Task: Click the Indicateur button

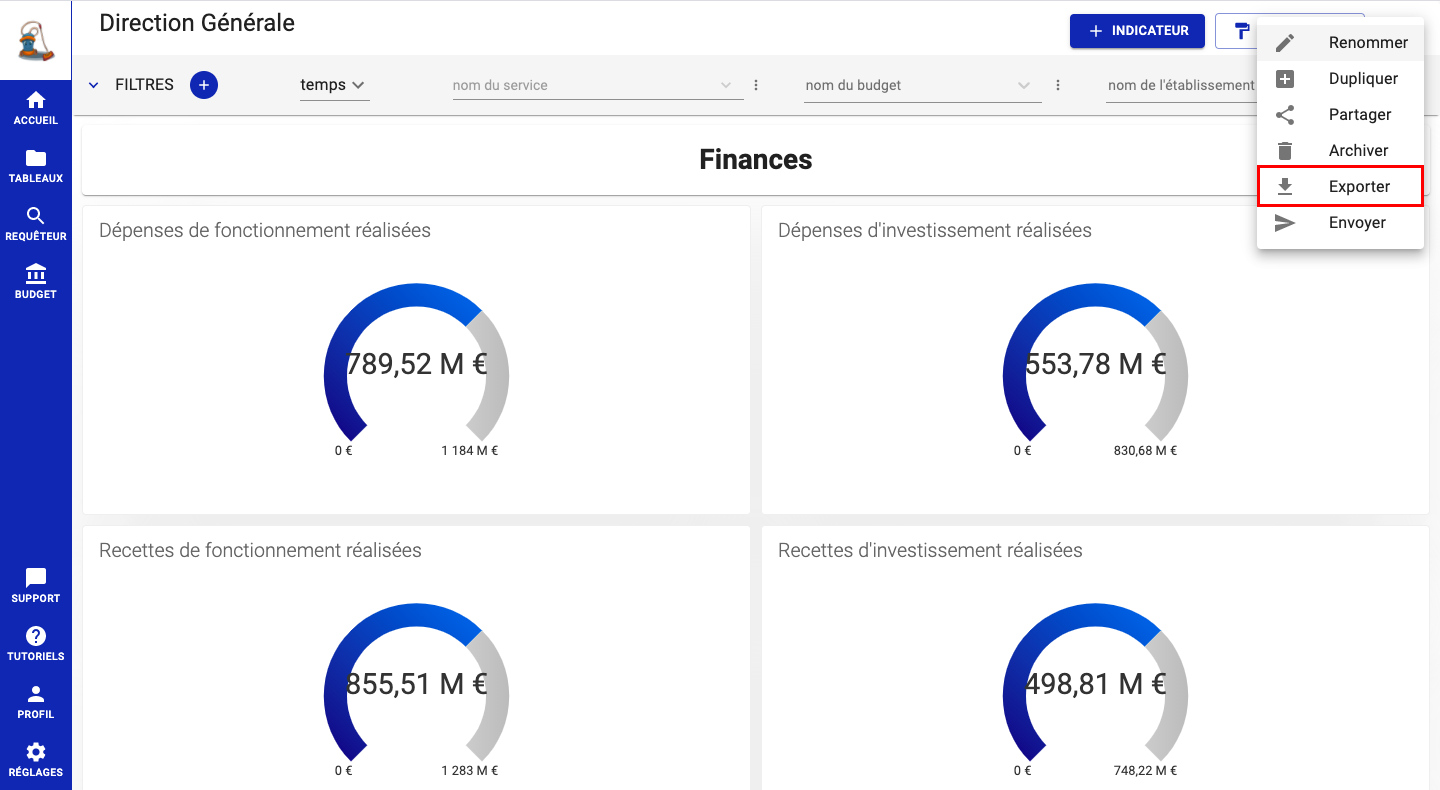Action: 1137,31
